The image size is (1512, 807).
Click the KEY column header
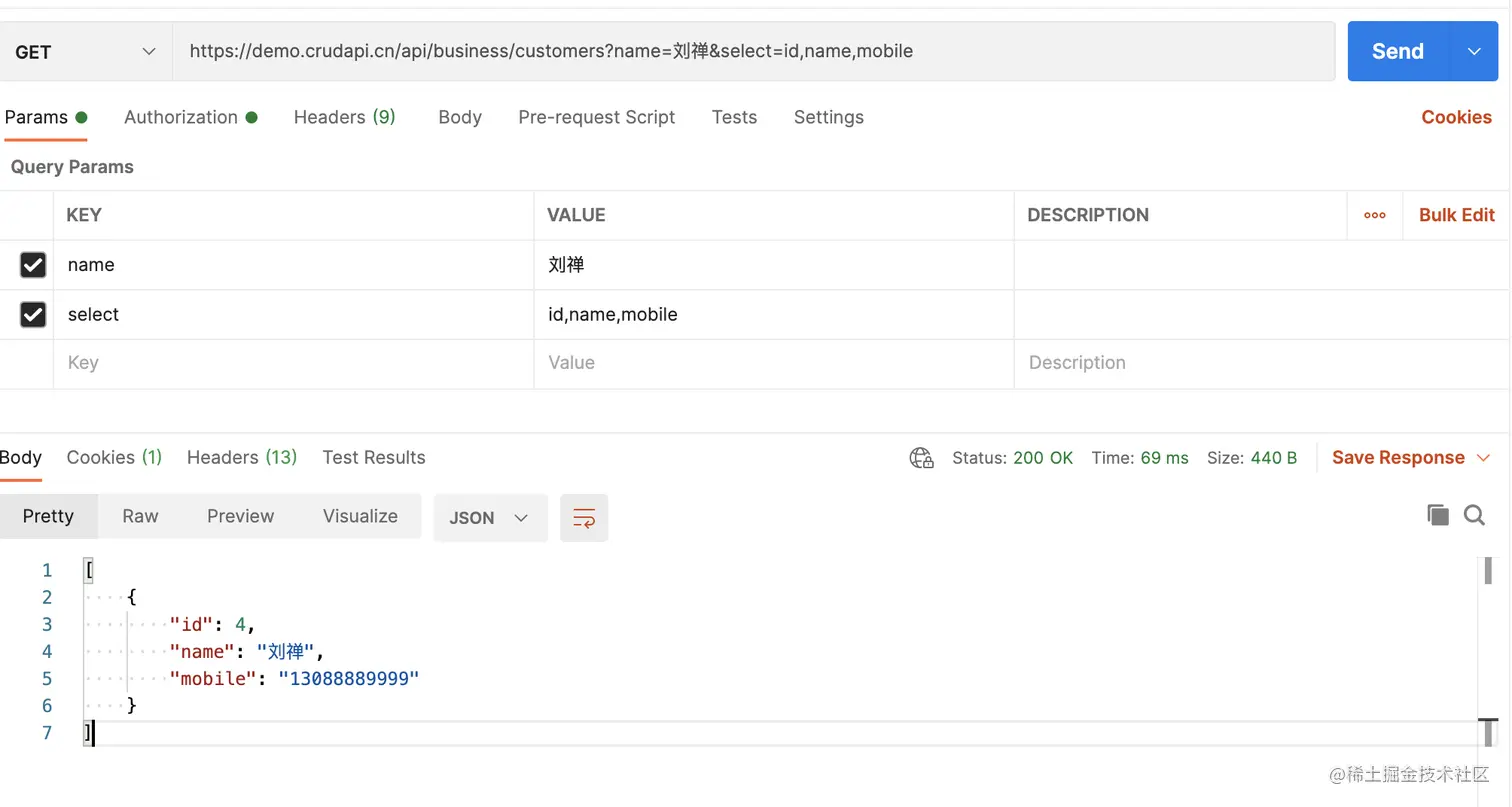click(84, 215)
